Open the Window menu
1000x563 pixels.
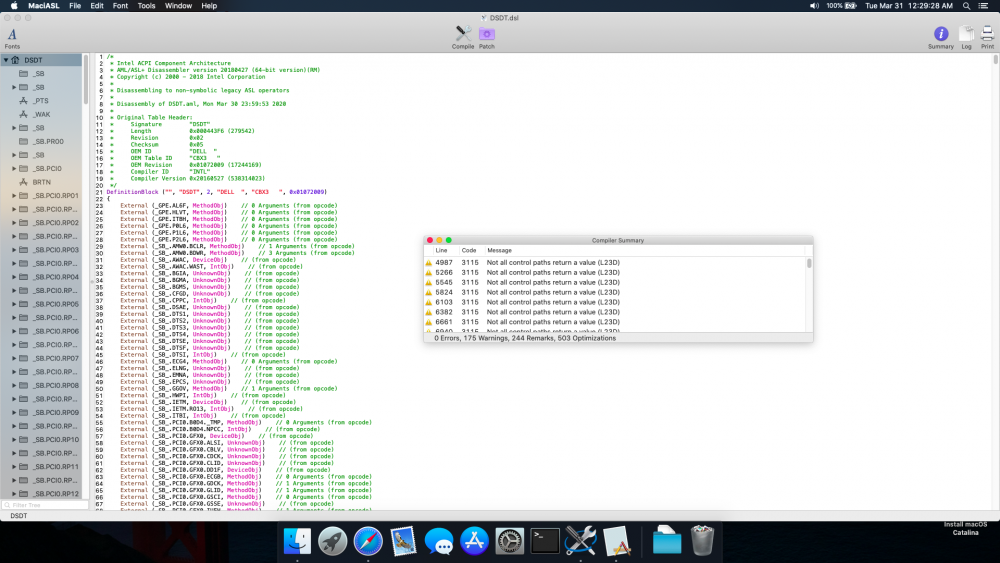[178, 6]
